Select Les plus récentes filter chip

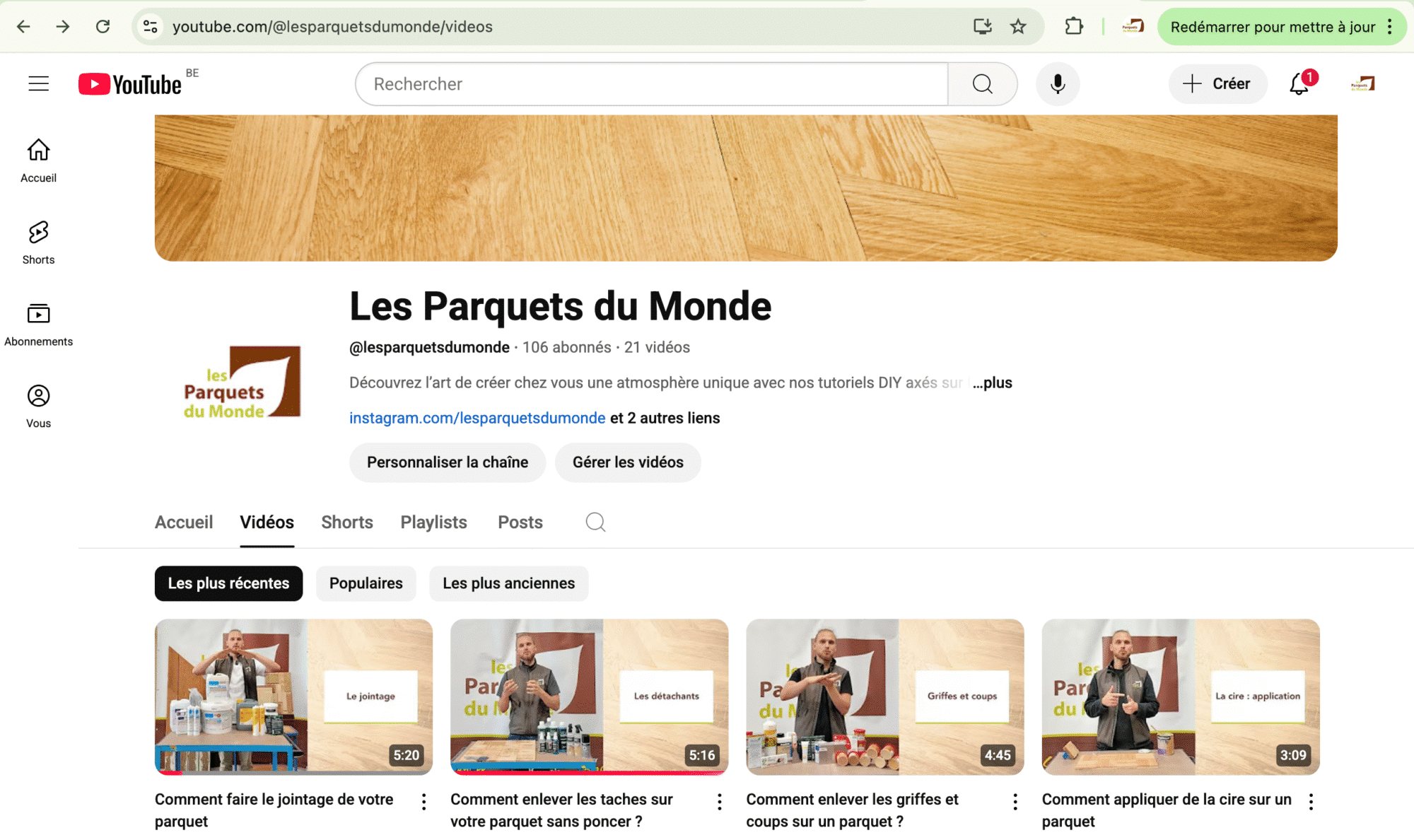[x=228, y=583]
